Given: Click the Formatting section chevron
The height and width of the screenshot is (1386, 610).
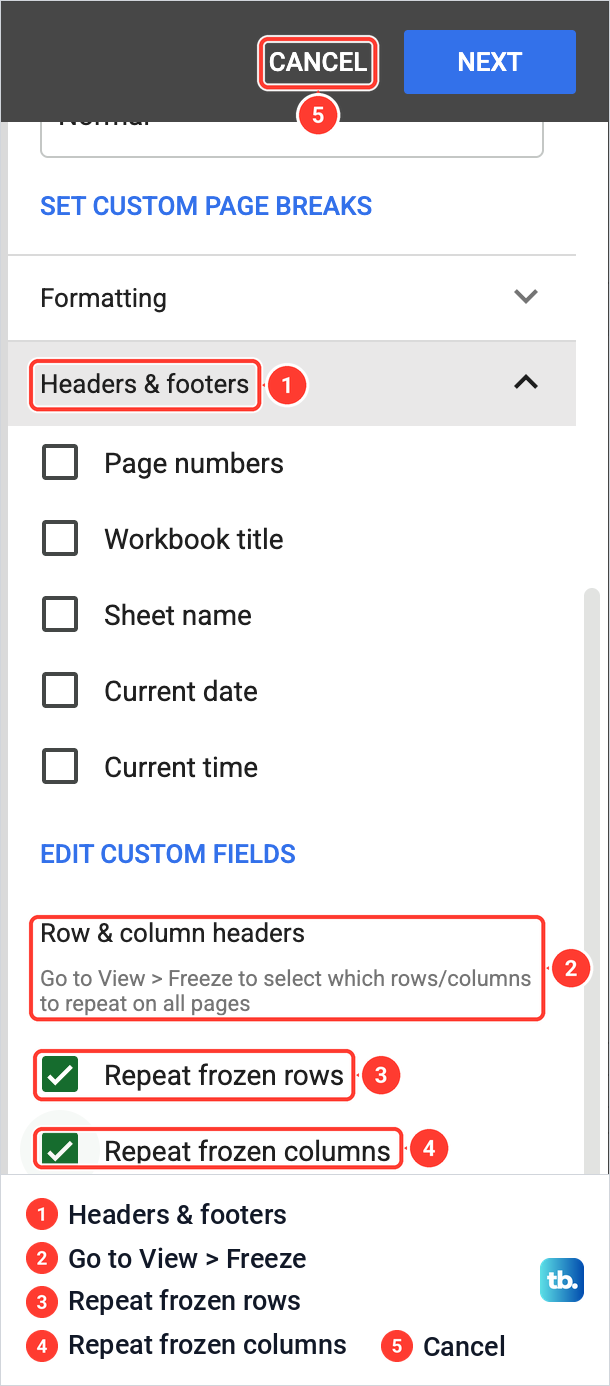Looking at the screenshot, I should (x=526, y=297).
